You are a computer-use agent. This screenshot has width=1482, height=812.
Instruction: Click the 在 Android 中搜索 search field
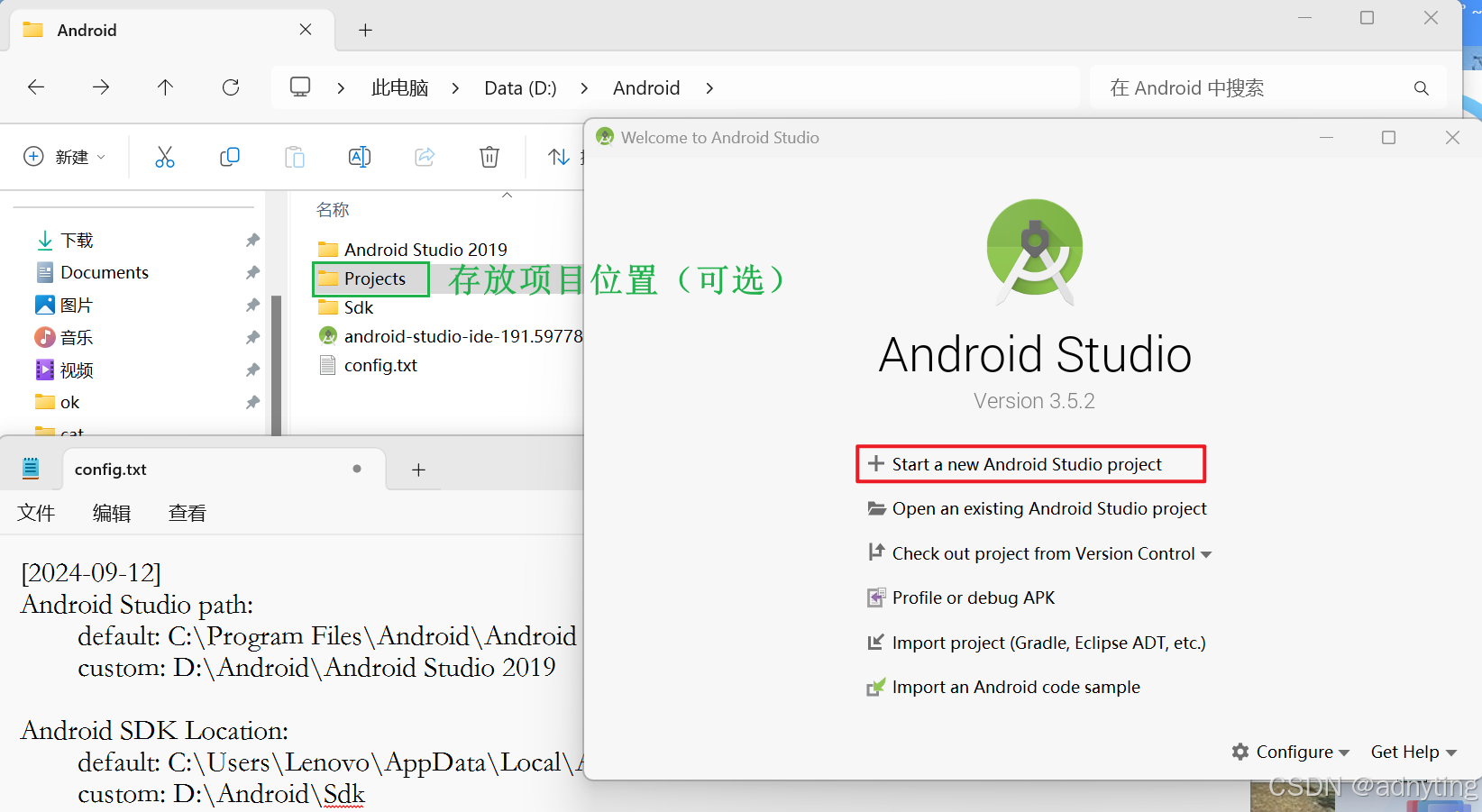tap(1268, 87)
